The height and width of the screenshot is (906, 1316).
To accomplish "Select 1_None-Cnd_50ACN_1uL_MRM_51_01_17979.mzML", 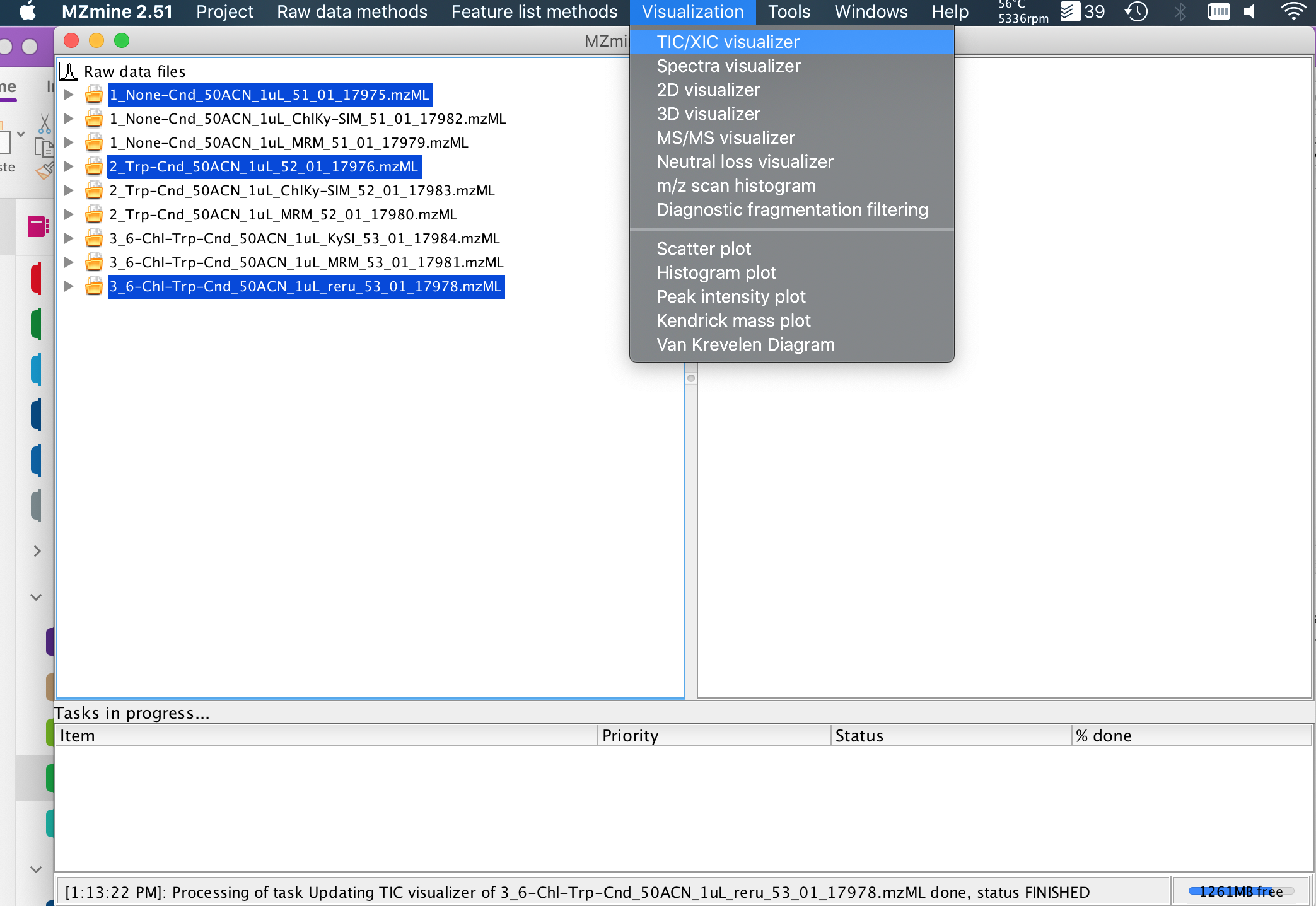I will coord(289,142).
